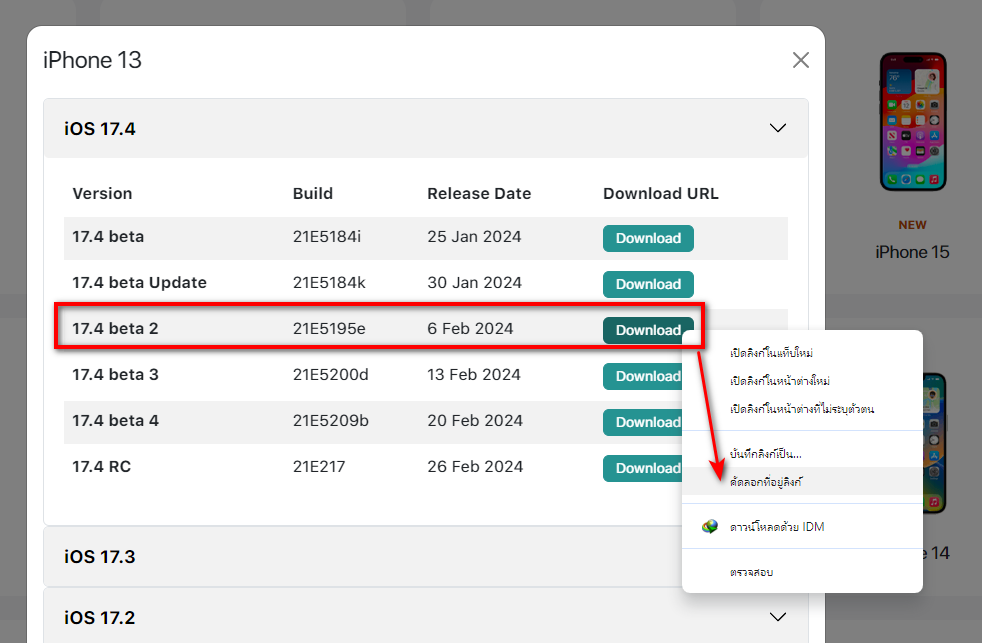Close the iPhone 13 dialog
982x643 pixels.
tap(800, 60)
